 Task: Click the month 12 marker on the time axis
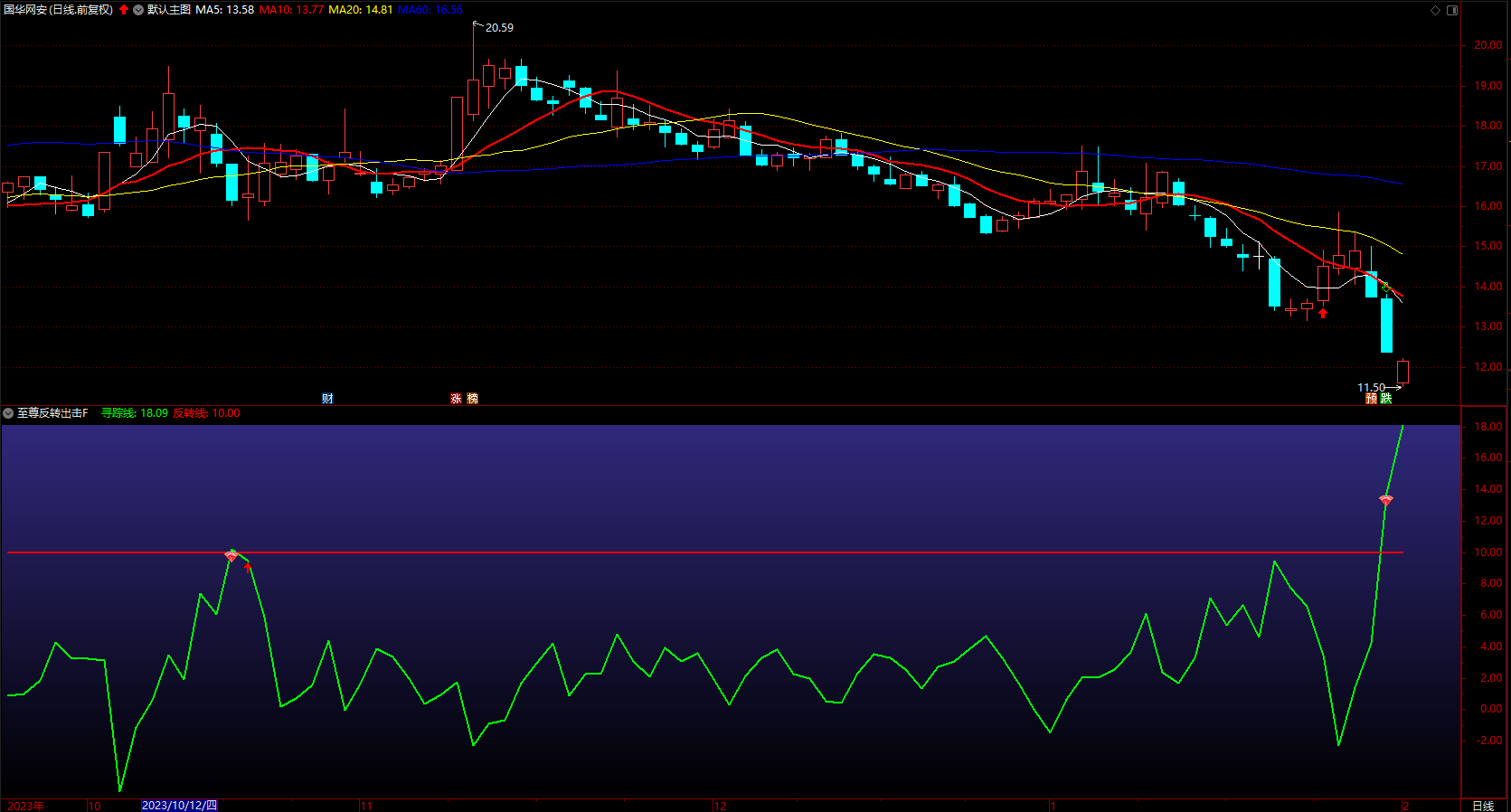720,806
